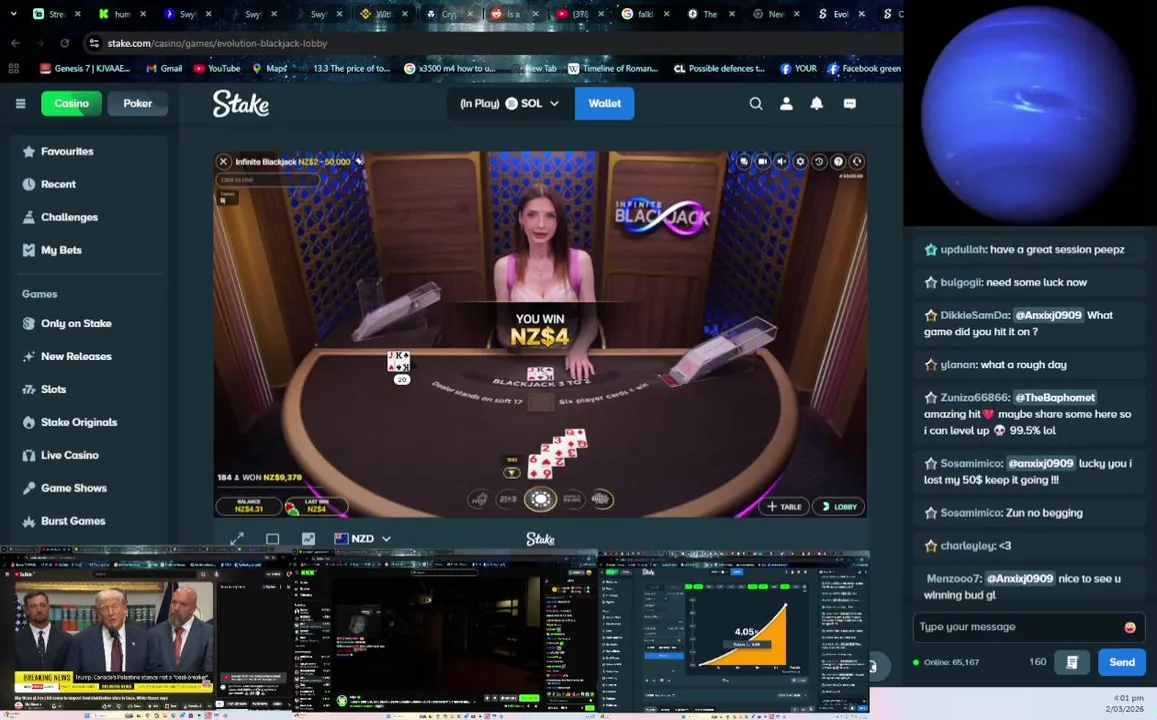Open the chat emoji picker
Screen dimensions: 1157x720
(x=1130, y=627)
